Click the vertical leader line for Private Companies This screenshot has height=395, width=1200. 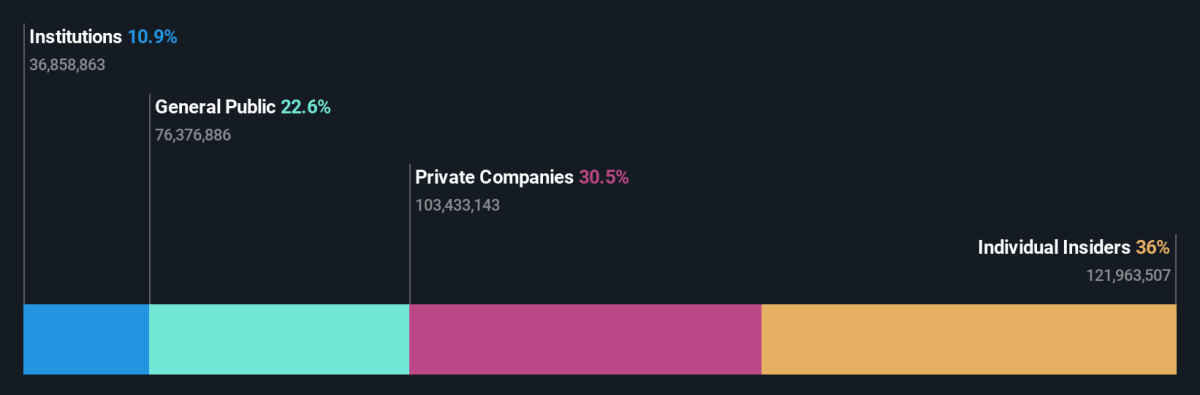(x=410, y=235)
